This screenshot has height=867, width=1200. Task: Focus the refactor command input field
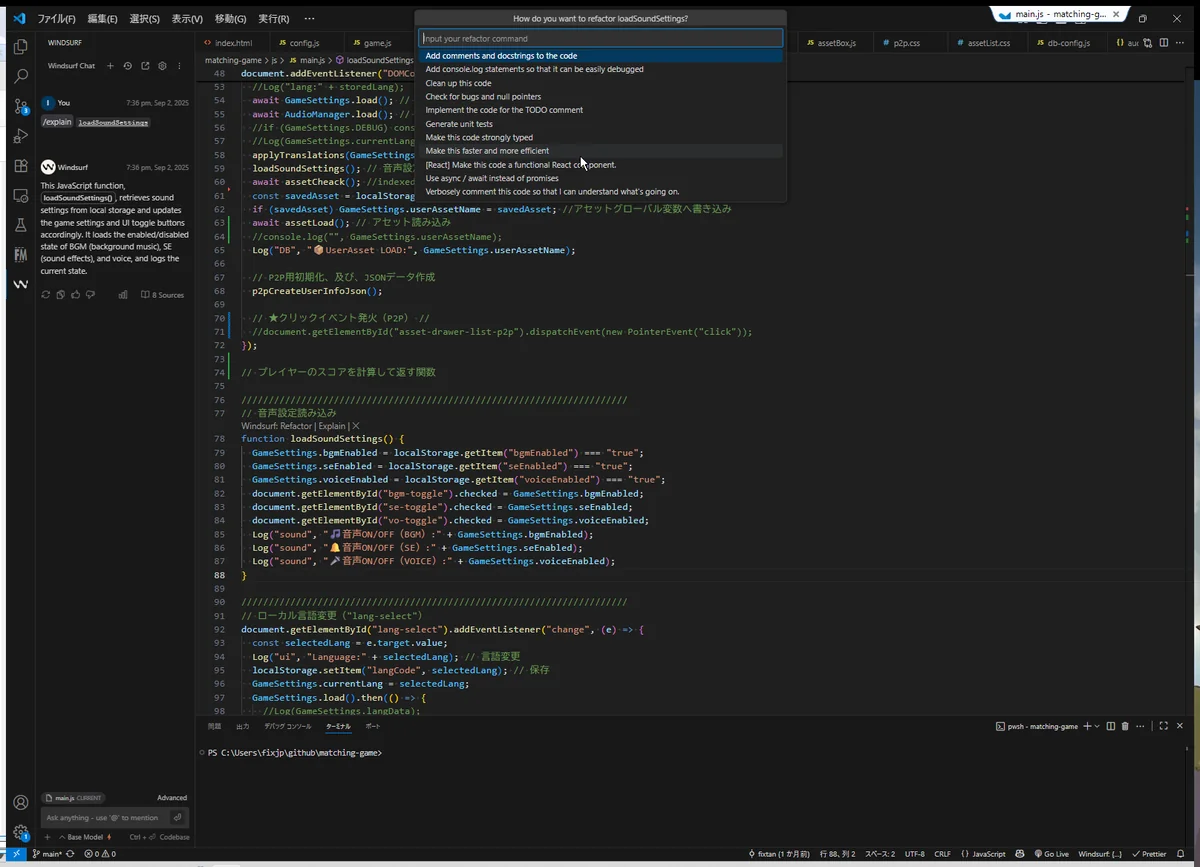click(600, 39)
